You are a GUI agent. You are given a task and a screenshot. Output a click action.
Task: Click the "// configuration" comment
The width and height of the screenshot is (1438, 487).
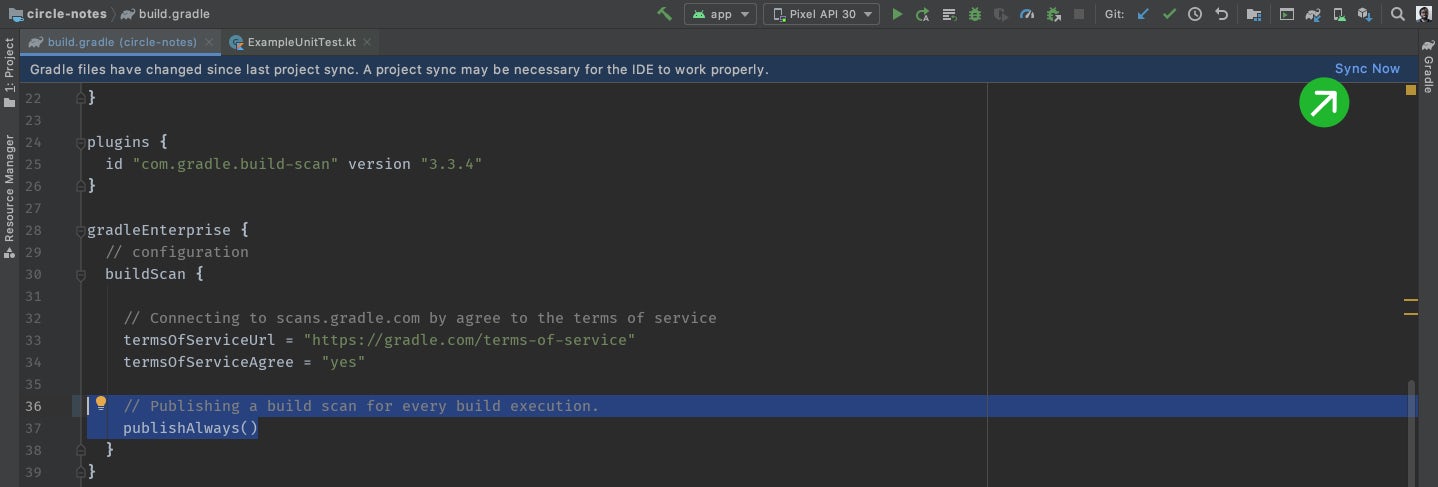coord(177,252)
